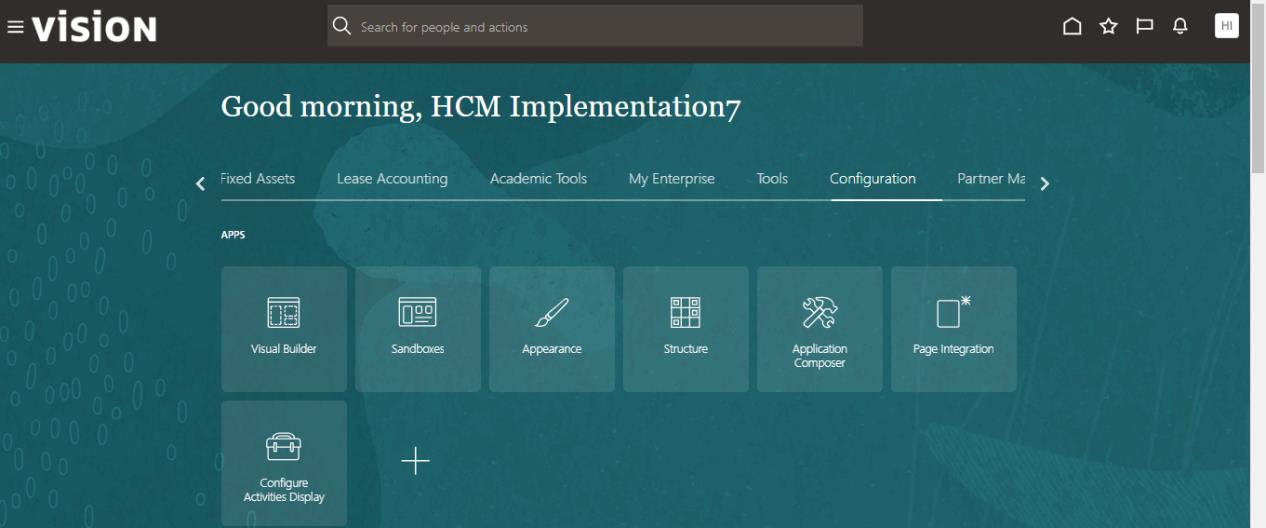The image size is (1266, 528).
Task: Select the My Enterprise tab
Action: pos(671,179)
